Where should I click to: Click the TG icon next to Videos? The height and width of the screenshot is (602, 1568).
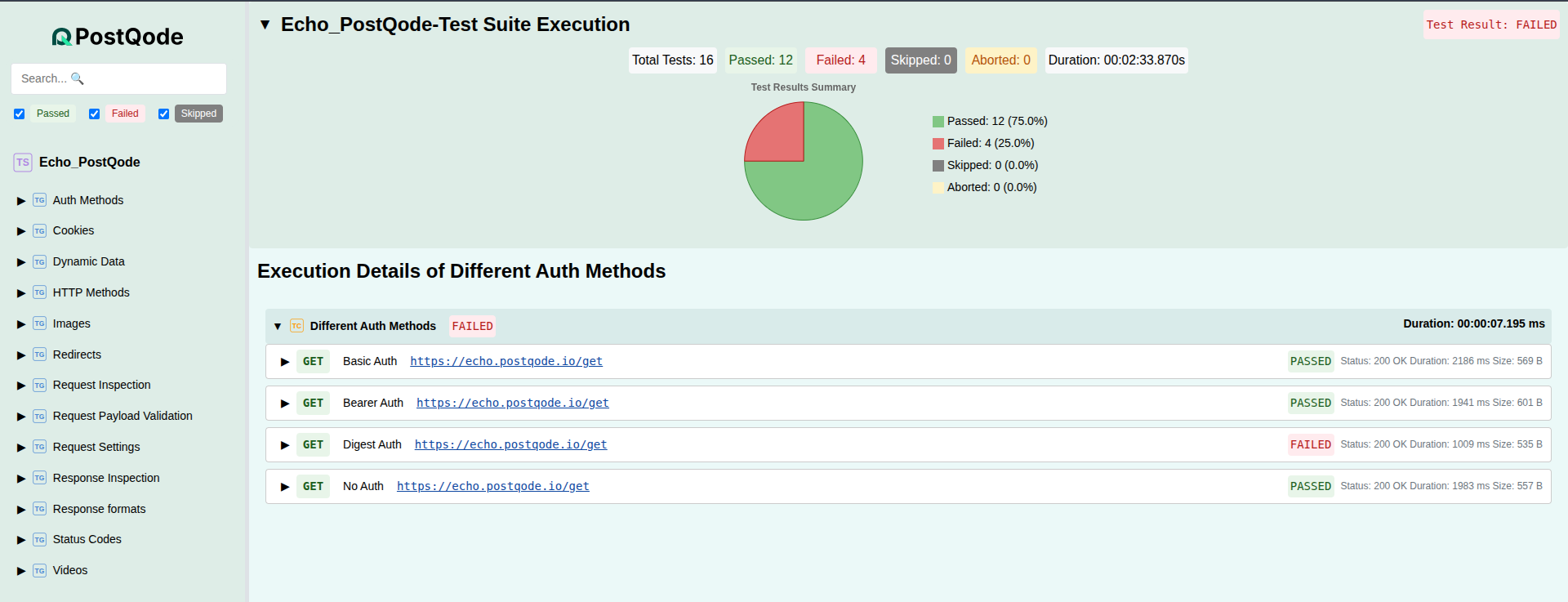pos(39,571)
